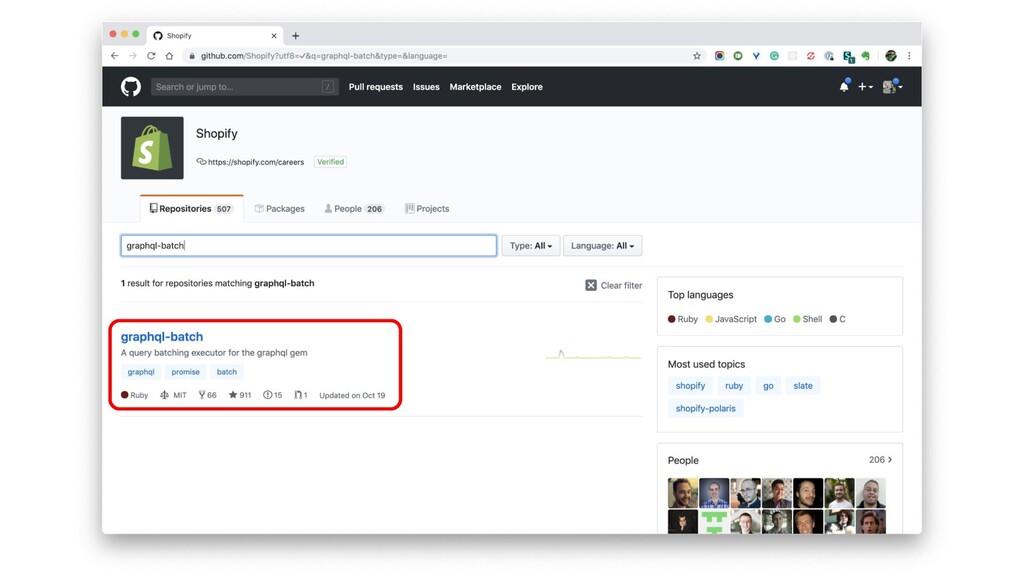The width and height of the screenshot is (1024, 576).
Task: Click the repository filter box containing graphql-batch
Action: 308,246
